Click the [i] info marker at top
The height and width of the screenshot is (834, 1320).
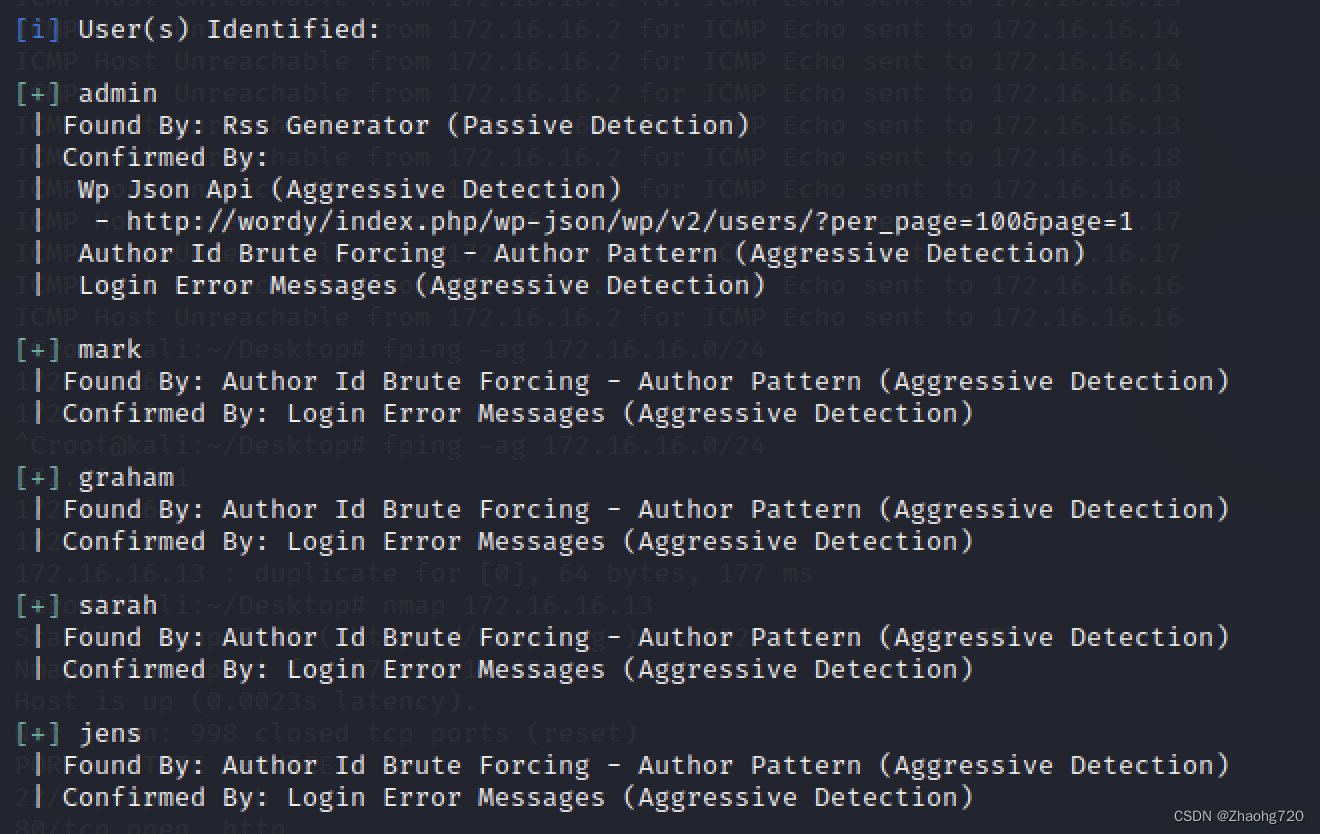38,29
